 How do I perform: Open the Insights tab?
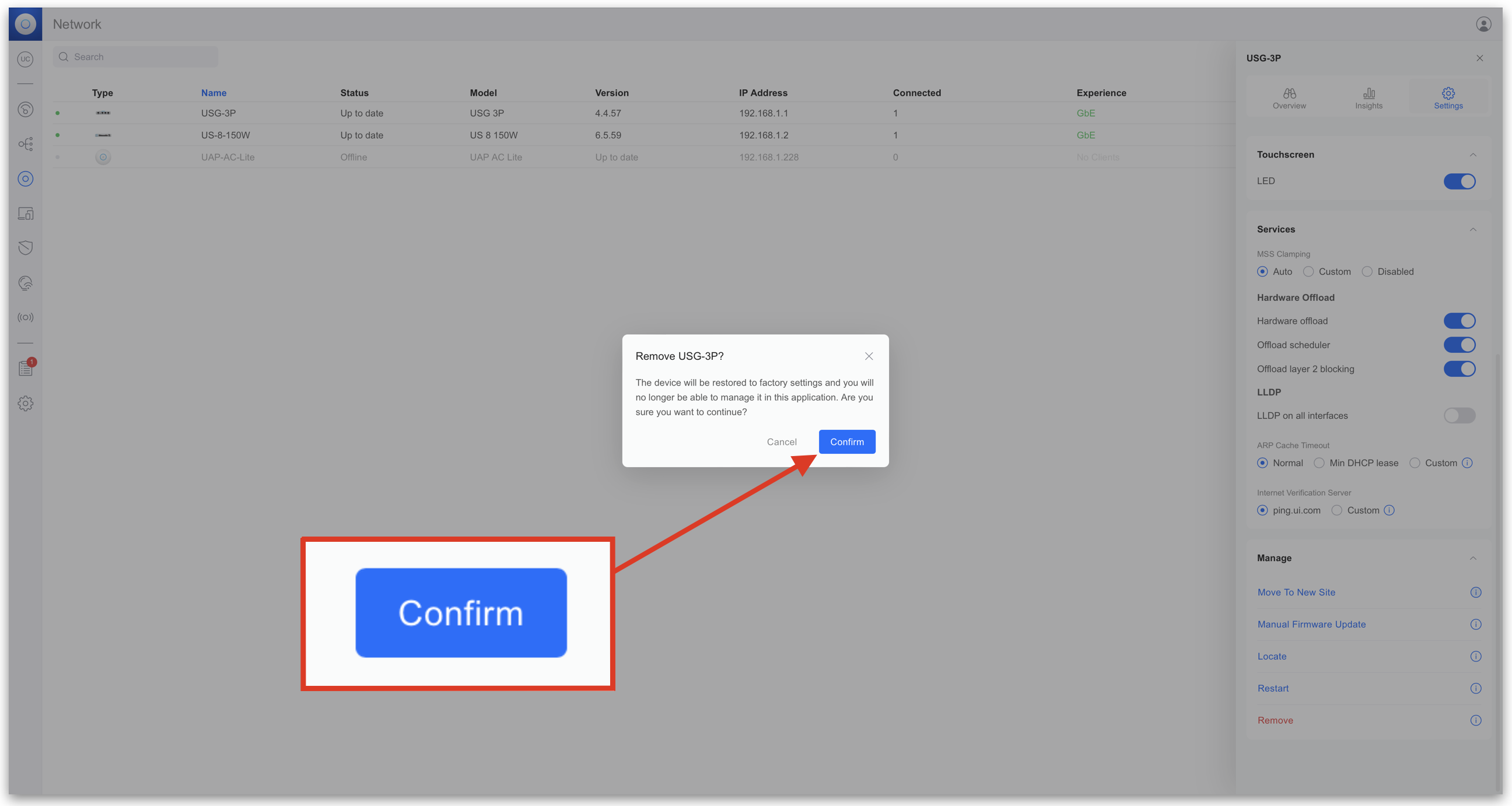(x=1368, y=98)
